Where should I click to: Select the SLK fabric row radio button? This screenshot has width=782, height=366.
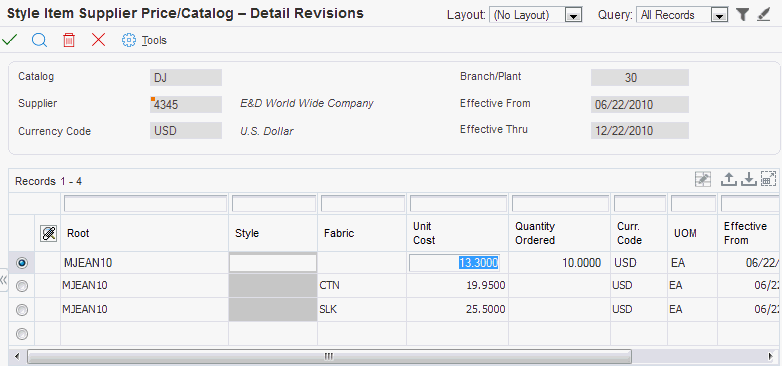click(22, 310)
